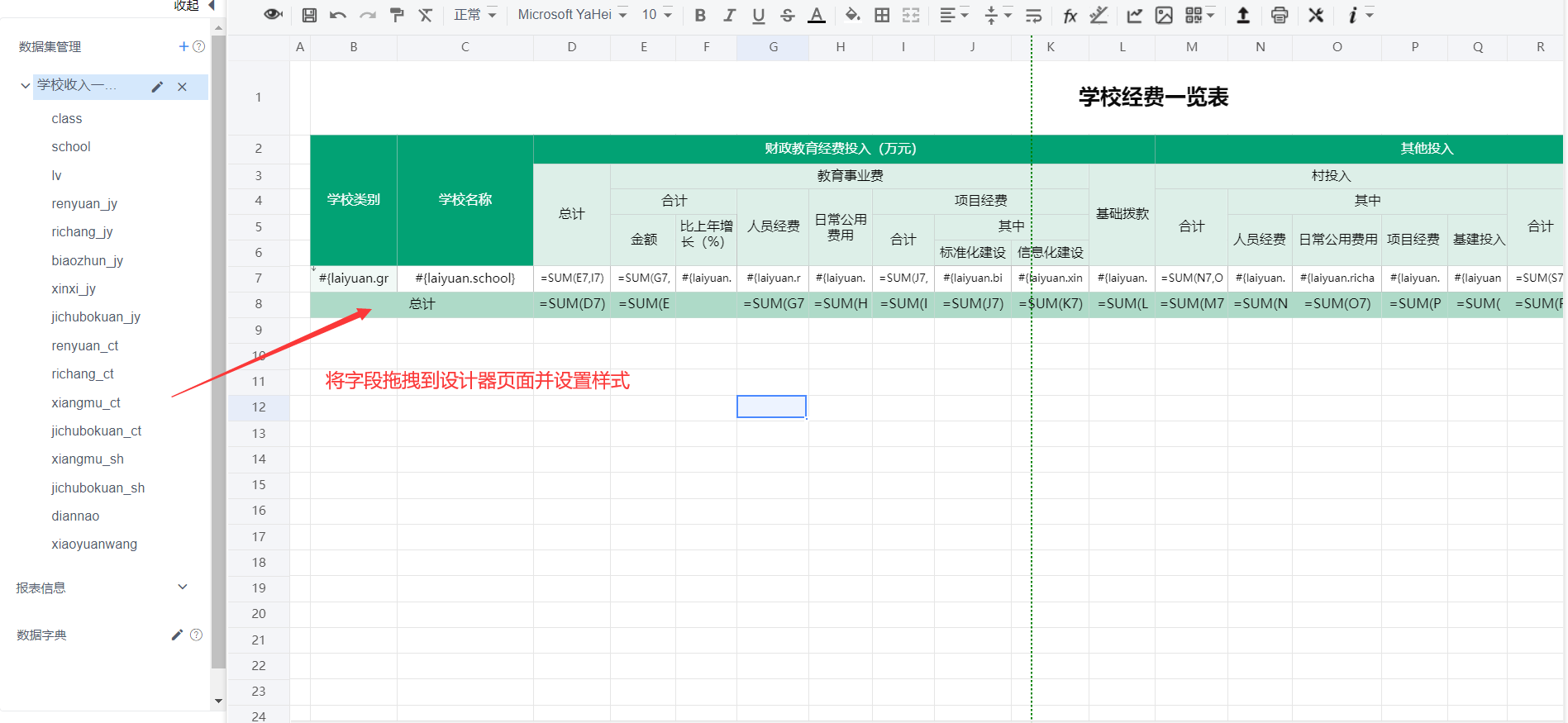The width and height of the screenshot is (1568, 723).
Task: Save the report with the floppy icon
Action: click(309, 15)
